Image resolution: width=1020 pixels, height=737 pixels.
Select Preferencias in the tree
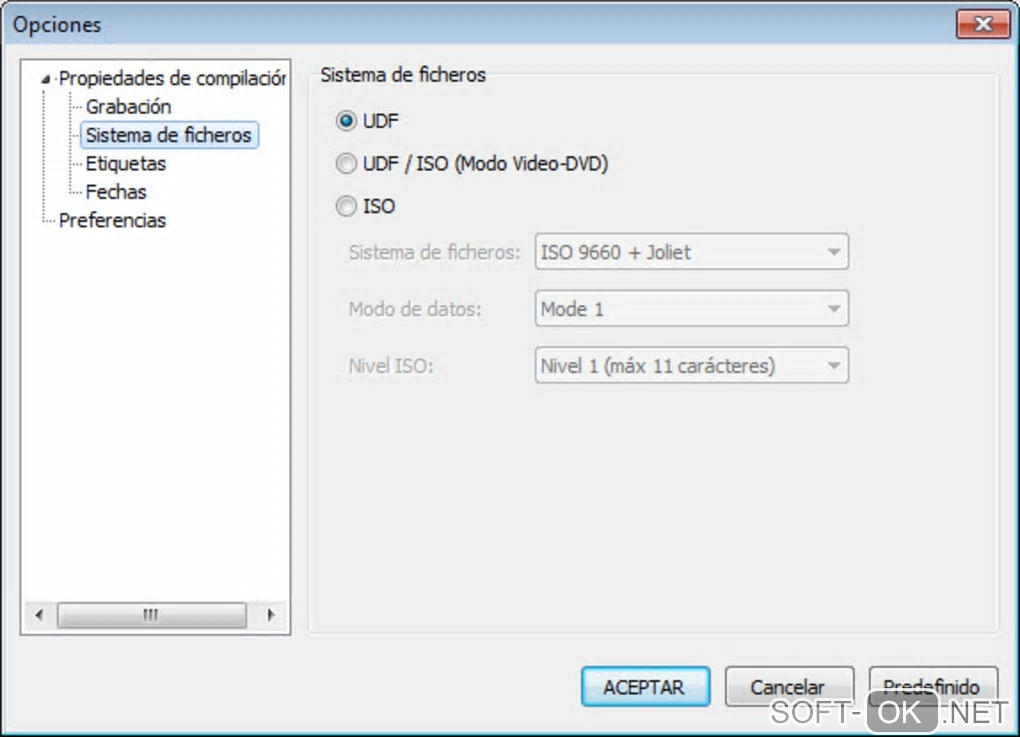112,221
